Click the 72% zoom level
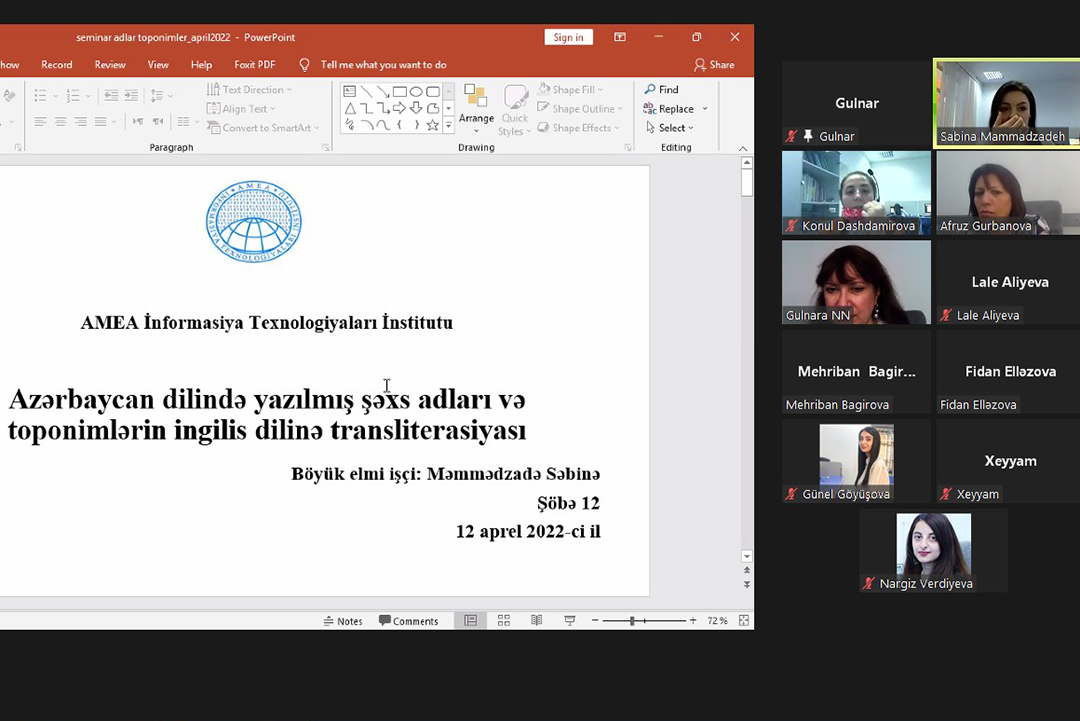This screenshot has width=1080, height=721. [717, 620]
